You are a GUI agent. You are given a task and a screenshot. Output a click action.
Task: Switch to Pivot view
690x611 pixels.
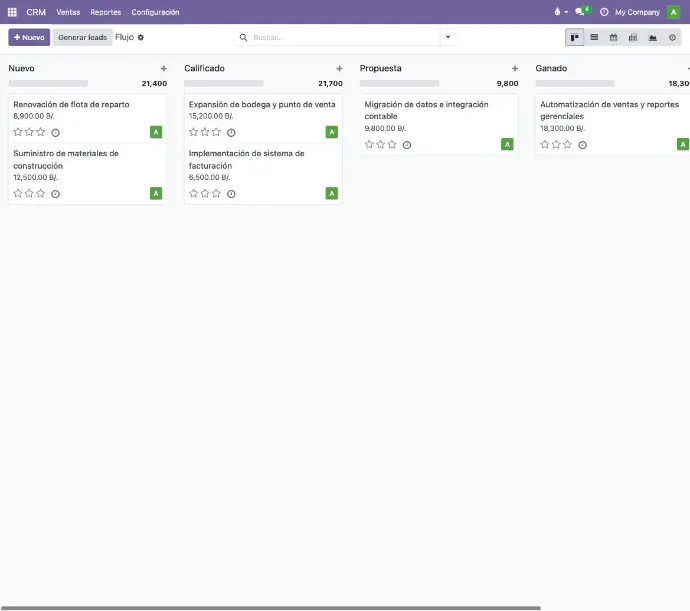point(633,37)
